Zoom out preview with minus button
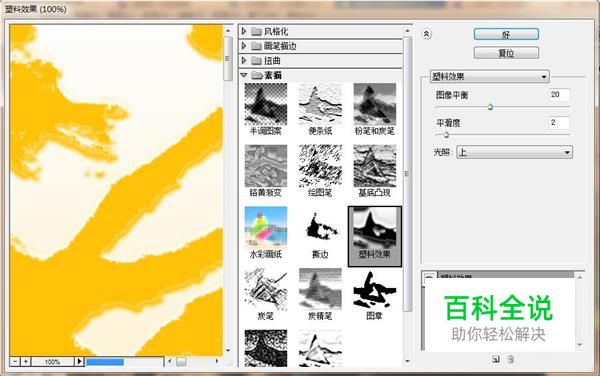This screenshot has width=600, height=376. (15, 361)
